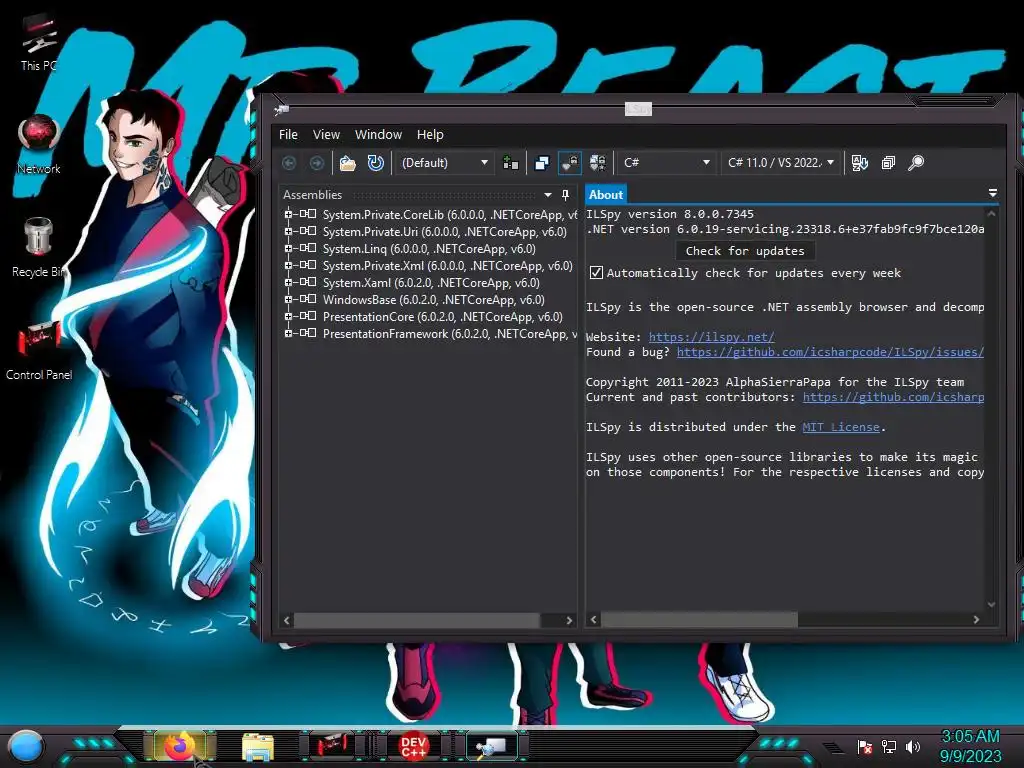Select WindowsBase assembly row text

(x=434, y=300)
